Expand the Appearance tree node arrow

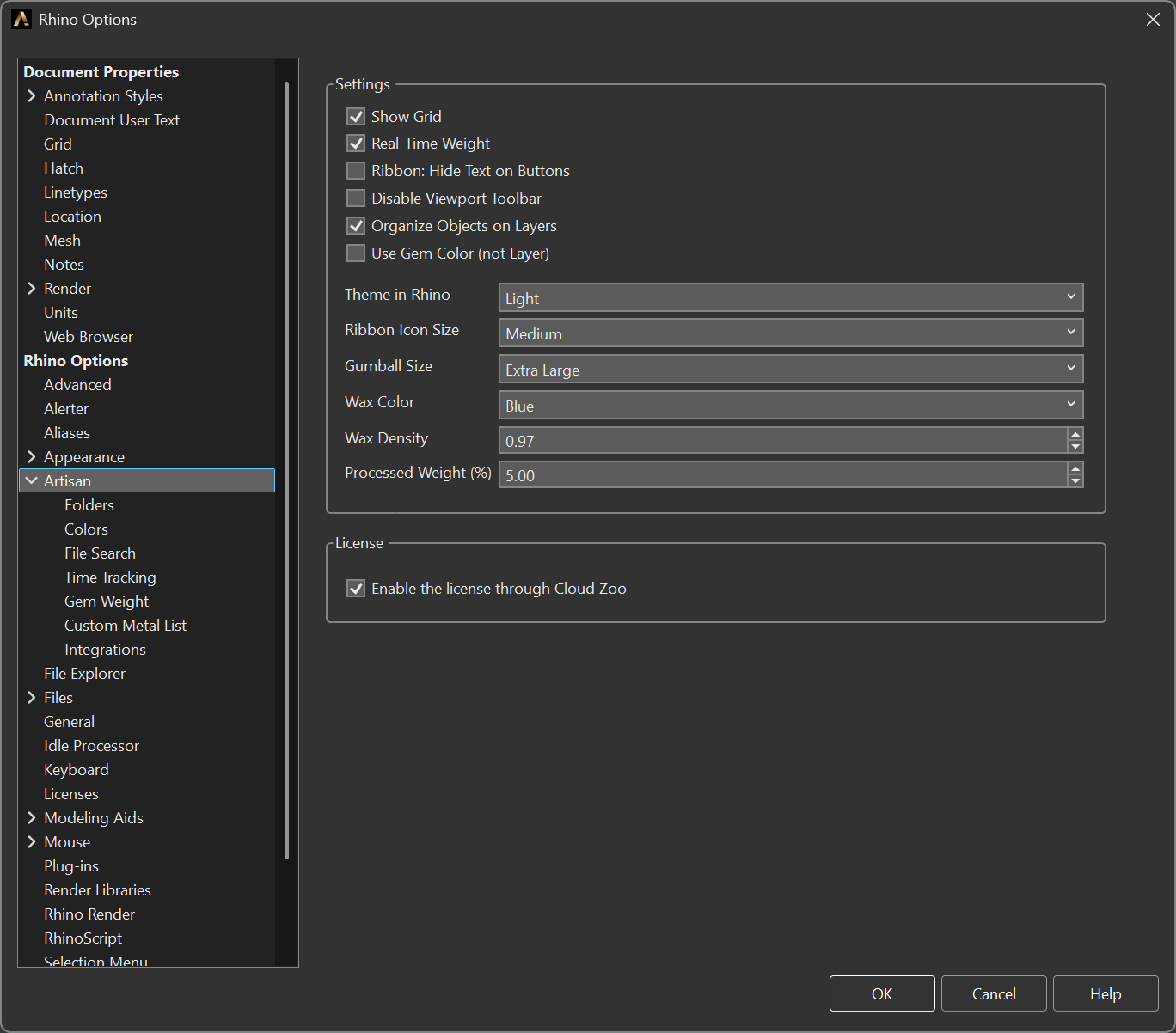(32, 456)
